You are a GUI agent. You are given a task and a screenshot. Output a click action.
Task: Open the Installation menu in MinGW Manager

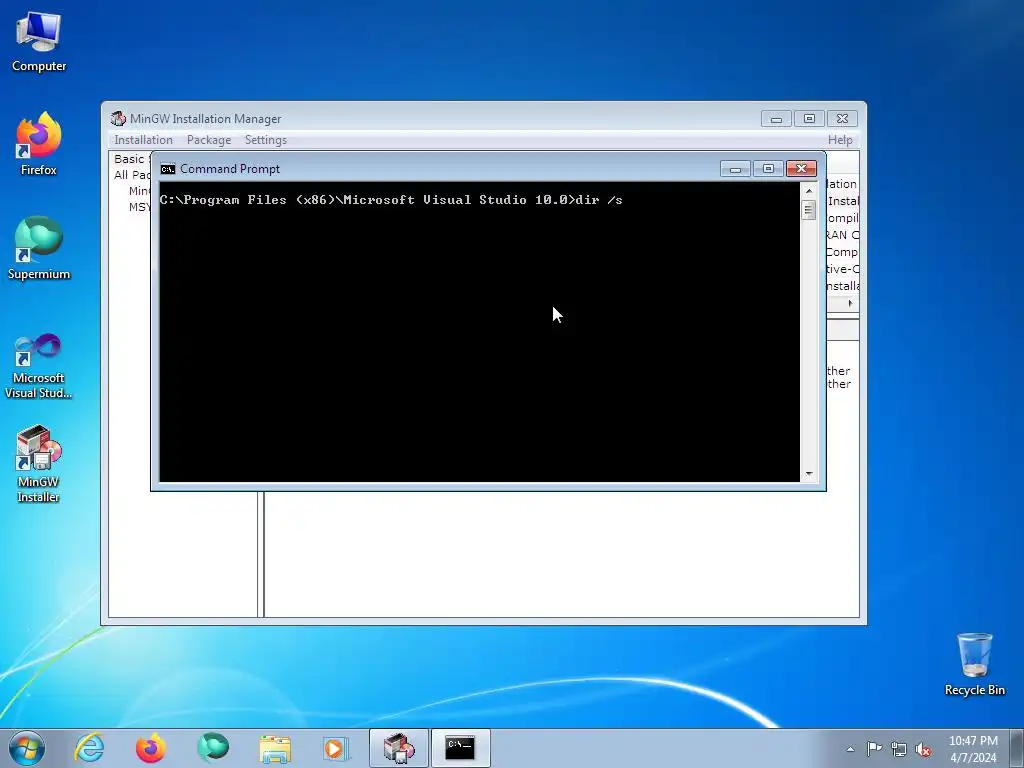[143, 140]
